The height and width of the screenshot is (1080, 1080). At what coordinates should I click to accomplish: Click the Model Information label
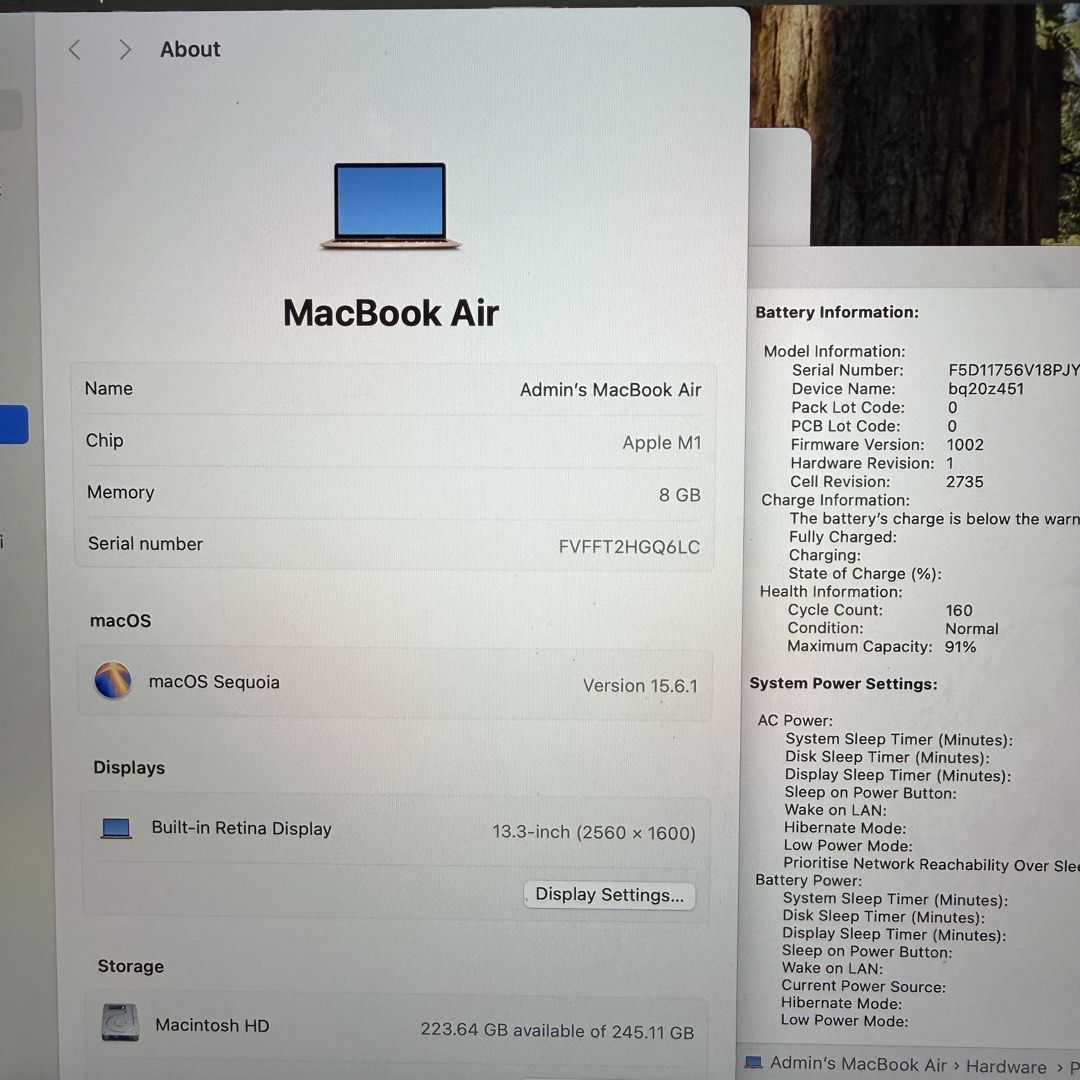click(x=834, y=351)
